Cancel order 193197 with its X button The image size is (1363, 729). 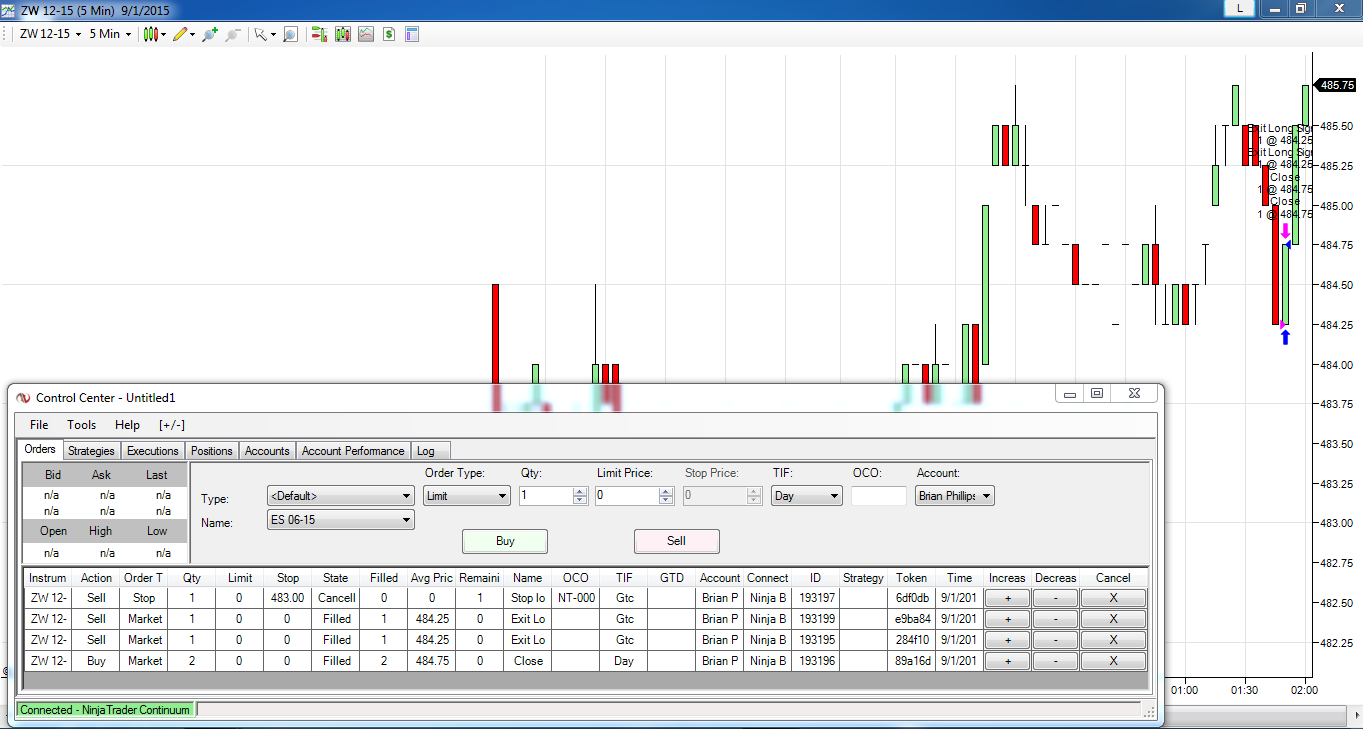(x=1113, y=598)
